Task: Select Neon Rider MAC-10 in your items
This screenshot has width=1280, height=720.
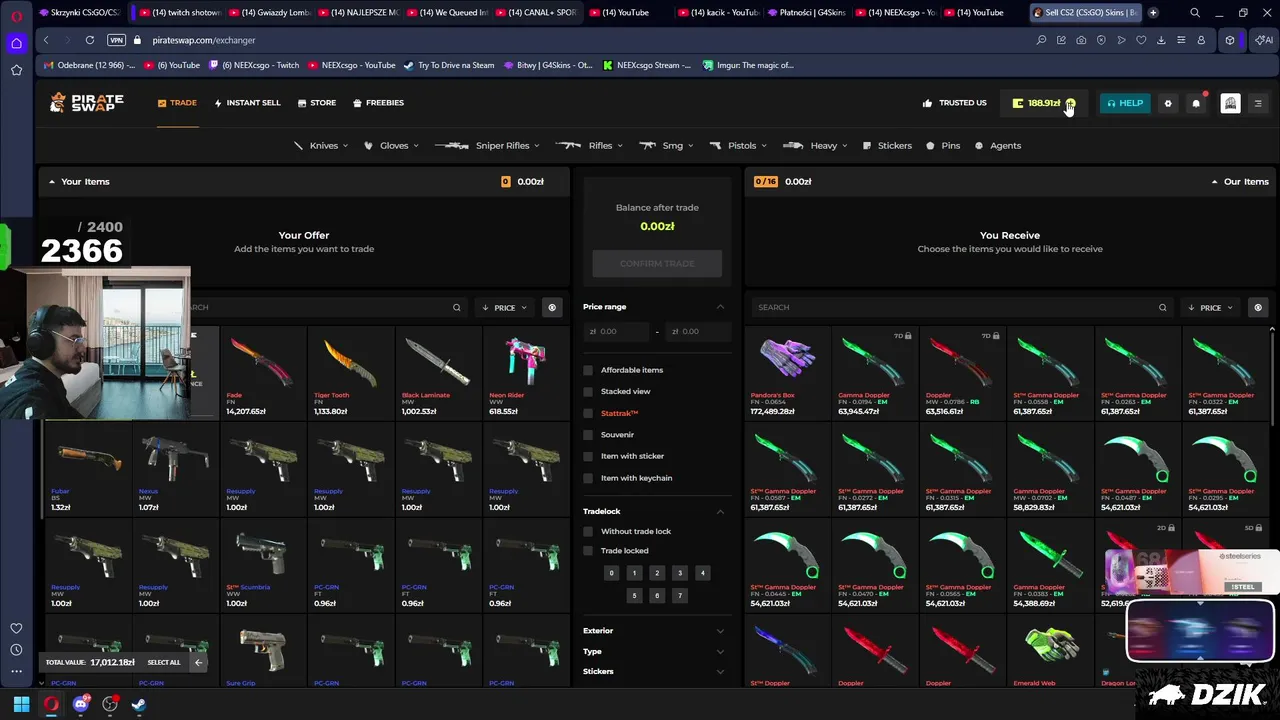Action: click(525, 372)
